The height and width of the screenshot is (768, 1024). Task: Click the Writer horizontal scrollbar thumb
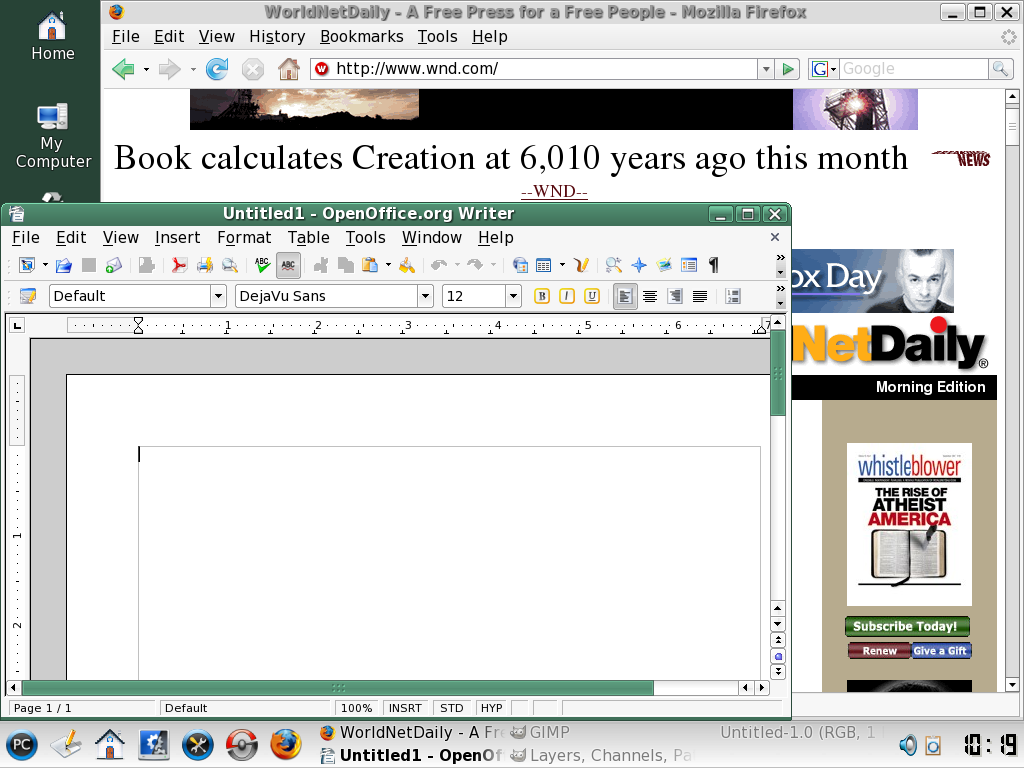338,688
